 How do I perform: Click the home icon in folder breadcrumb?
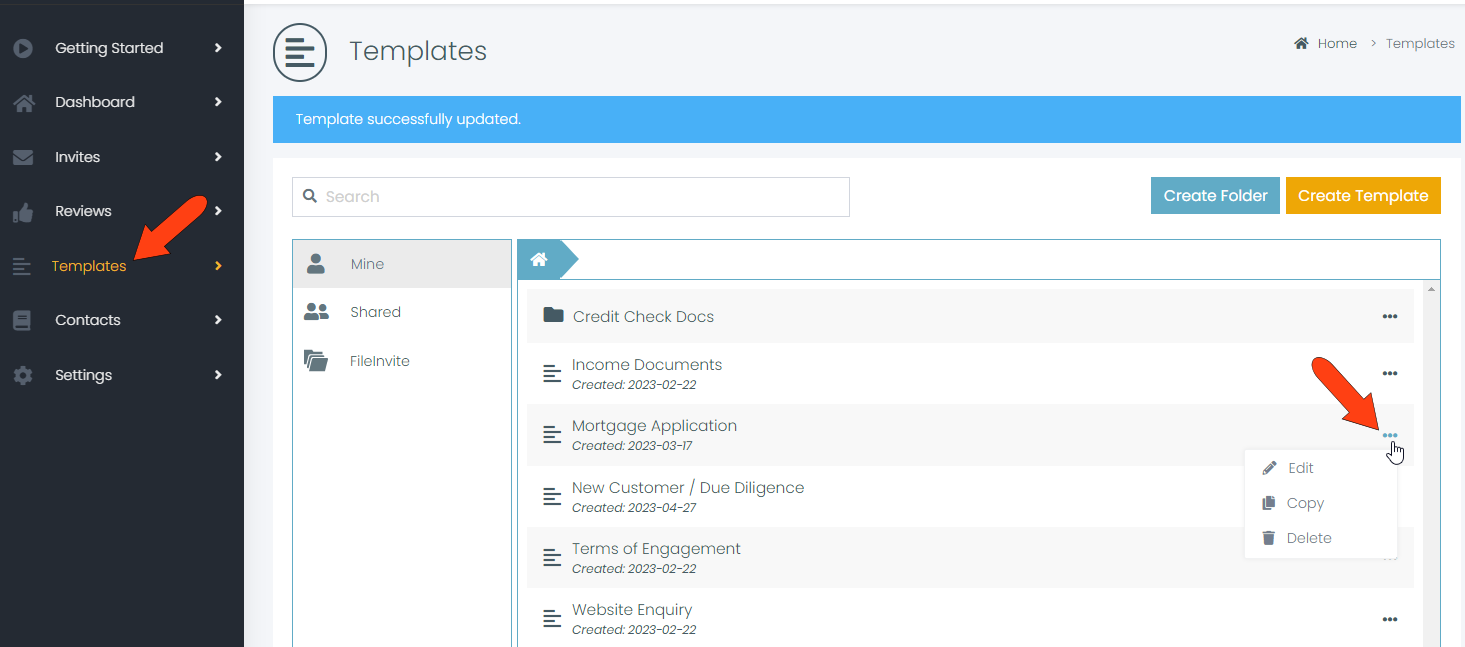(539, 260)
